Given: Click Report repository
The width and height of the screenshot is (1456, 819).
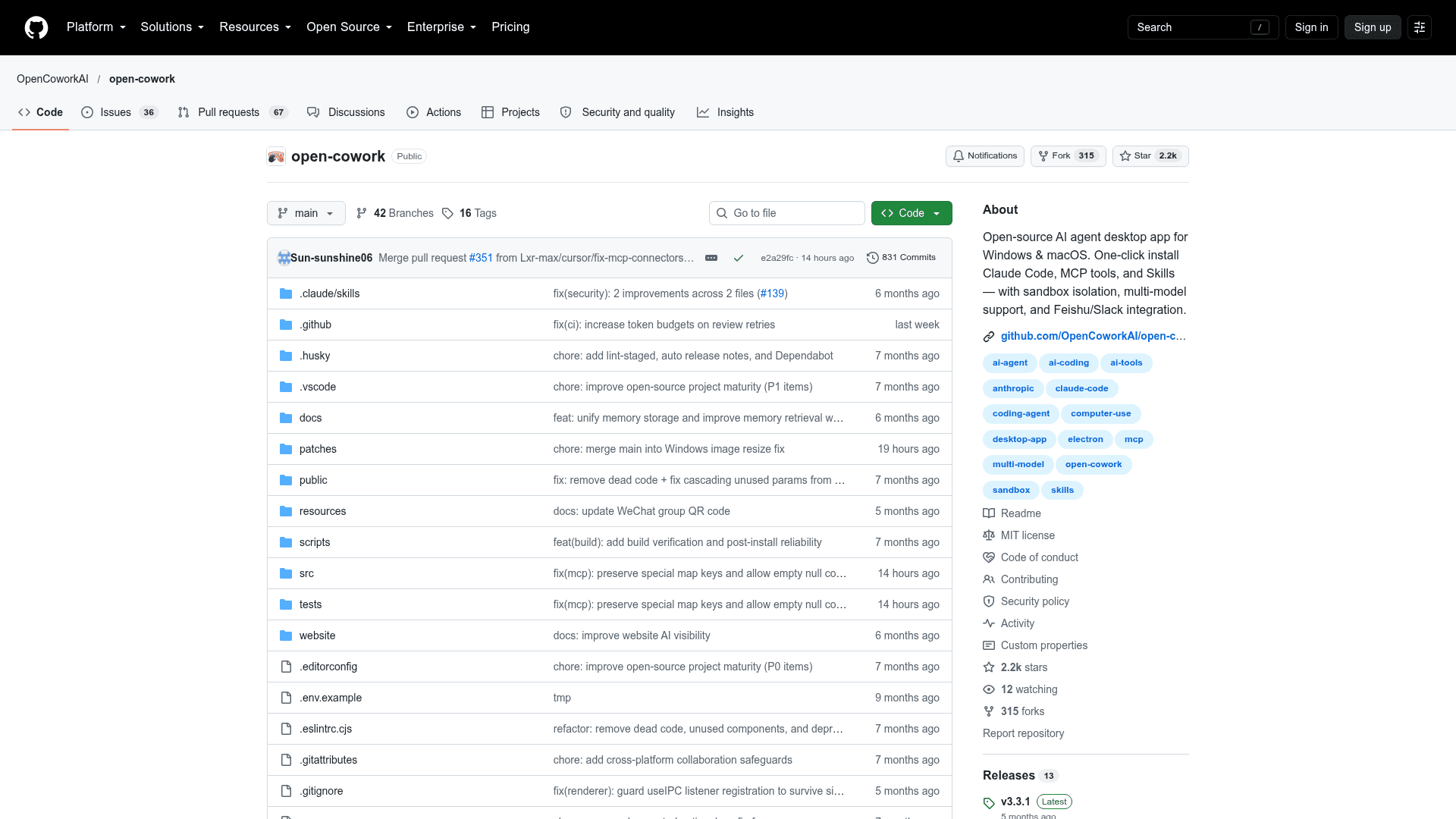Looking at the screenshot, I should 1023,733.
